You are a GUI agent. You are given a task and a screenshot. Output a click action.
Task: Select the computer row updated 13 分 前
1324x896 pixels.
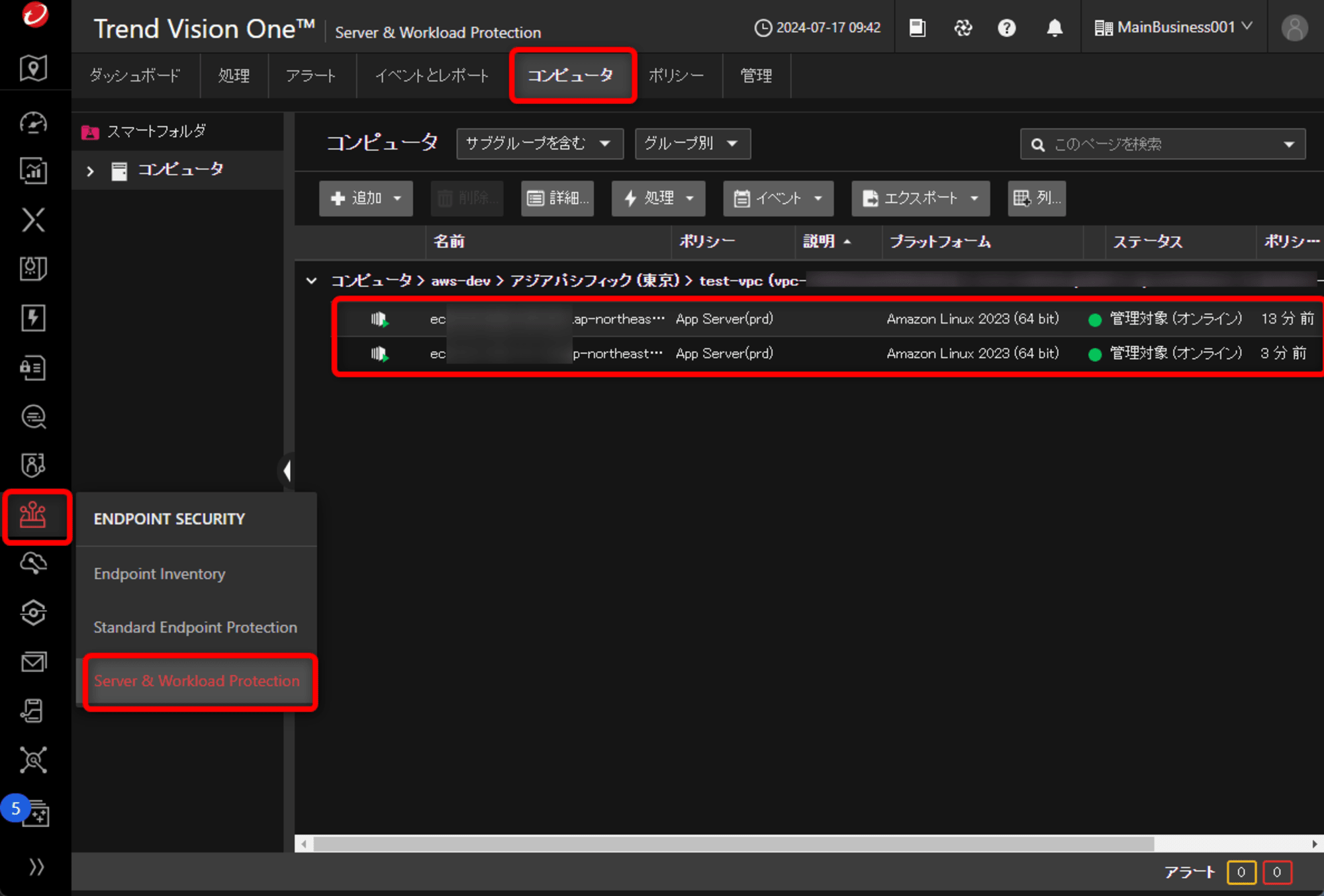click(827, 319)
